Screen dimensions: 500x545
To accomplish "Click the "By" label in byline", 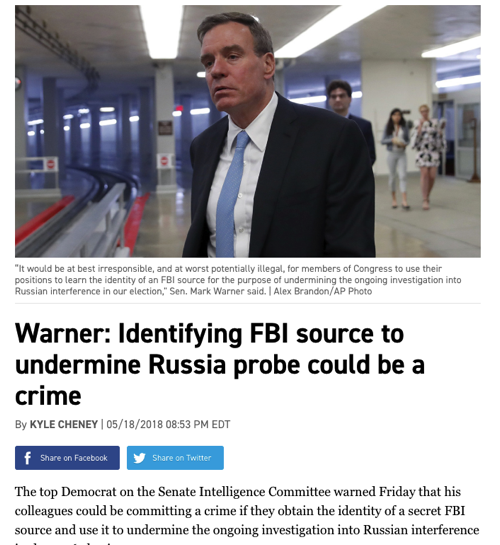I will (x=21, y=425).
